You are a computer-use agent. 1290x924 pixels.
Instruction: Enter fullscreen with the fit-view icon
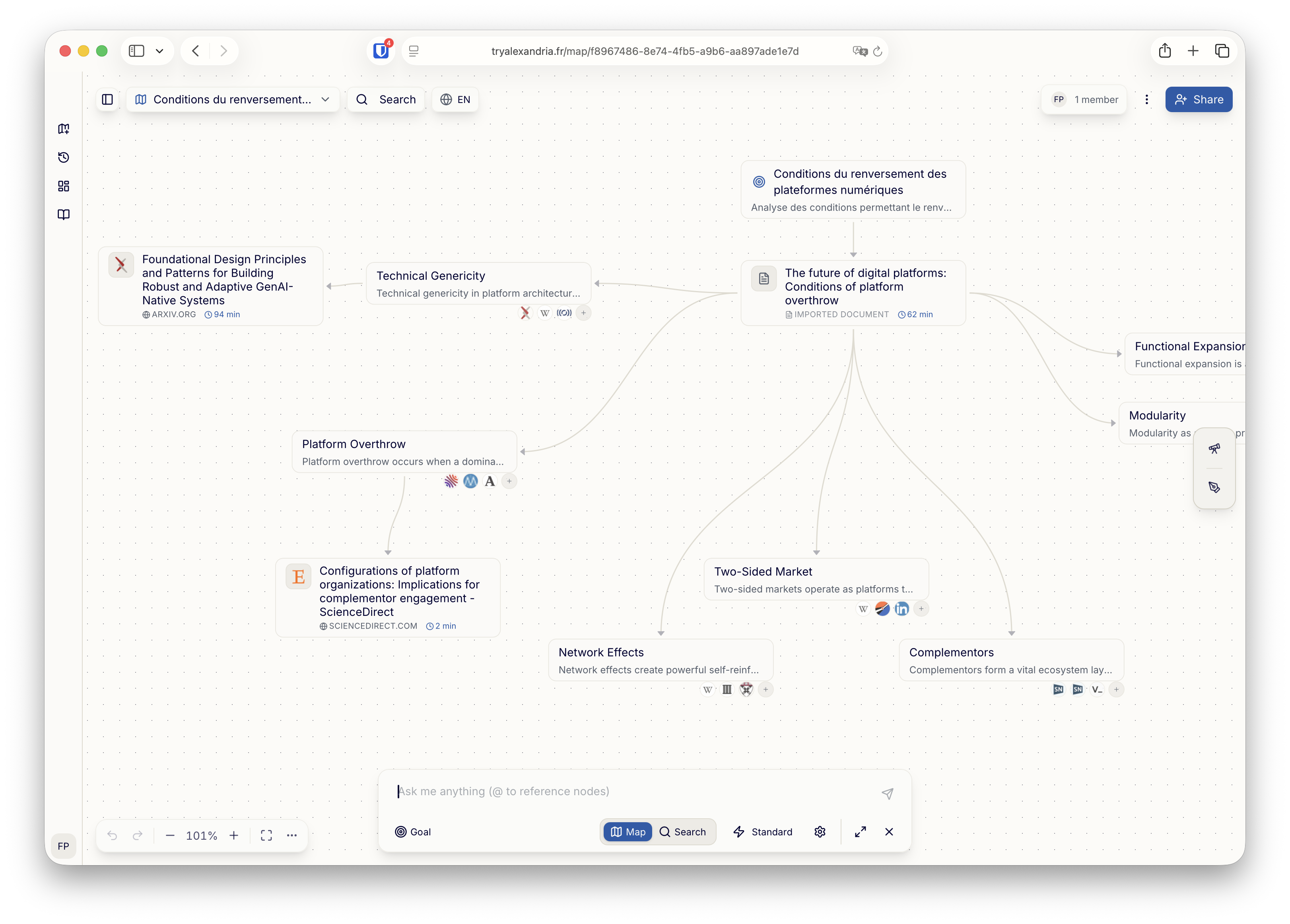click(x=266, y=835)
